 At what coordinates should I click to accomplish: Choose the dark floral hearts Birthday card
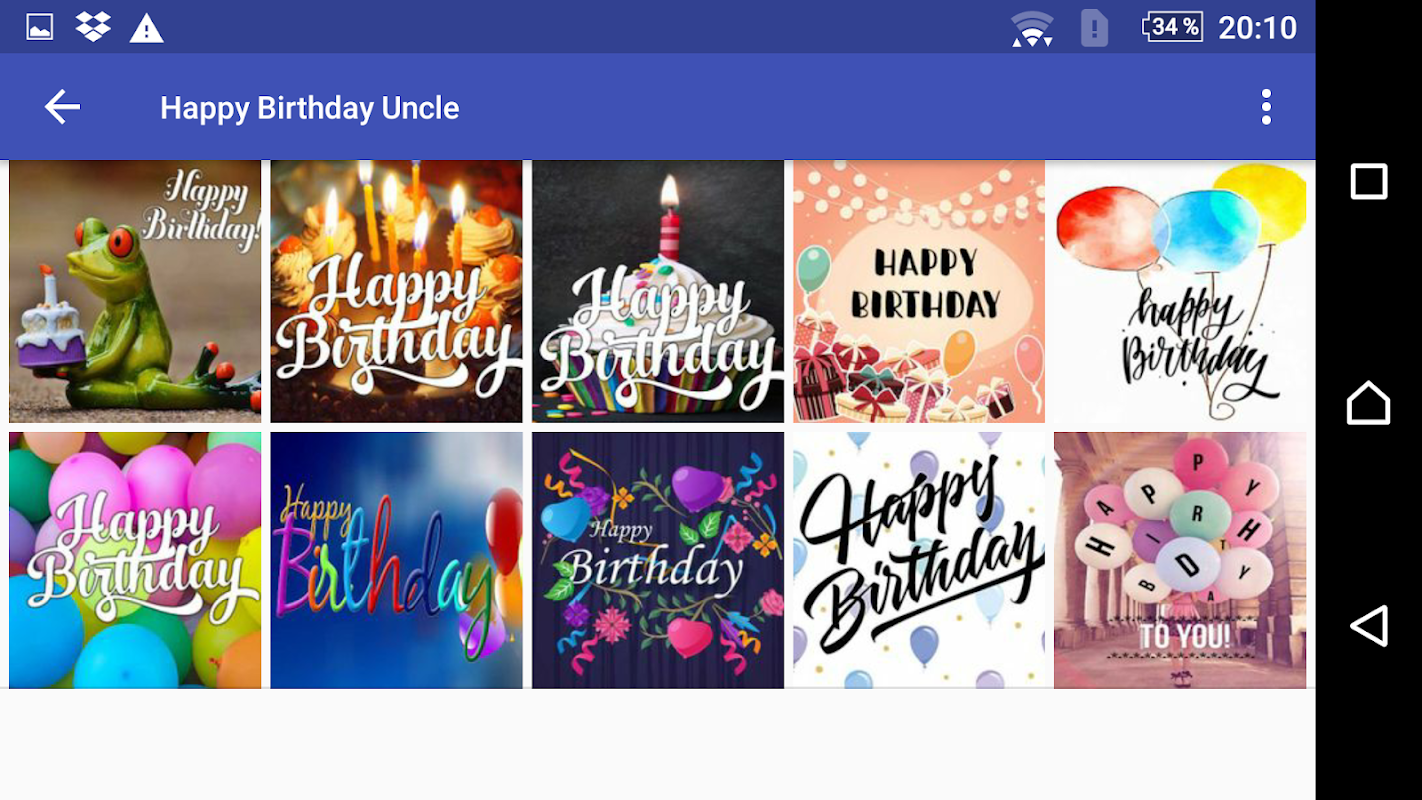[x=658, y=560]
